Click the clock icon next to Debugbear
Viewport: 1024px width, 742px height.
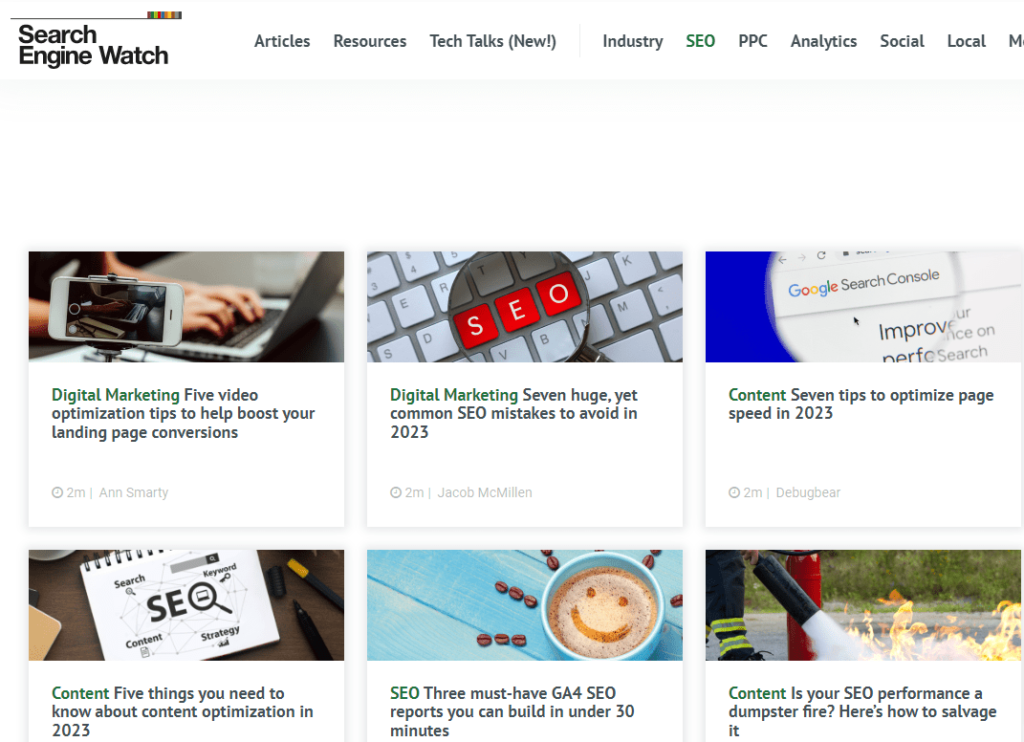(733, 492)
